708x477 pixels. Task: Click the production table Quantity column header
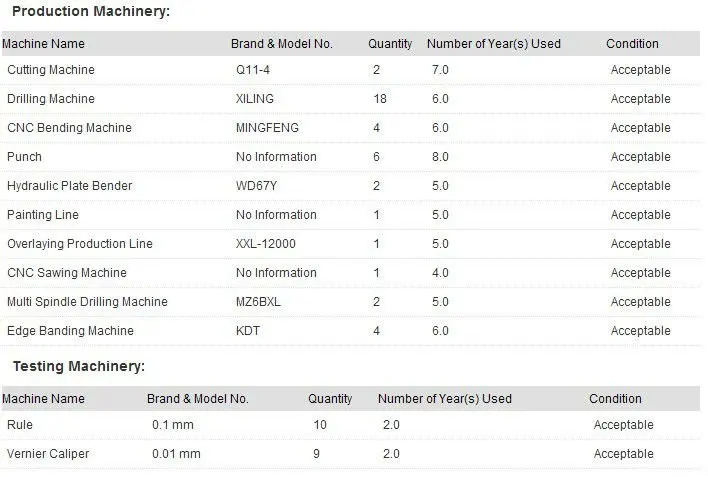point(390,44)
